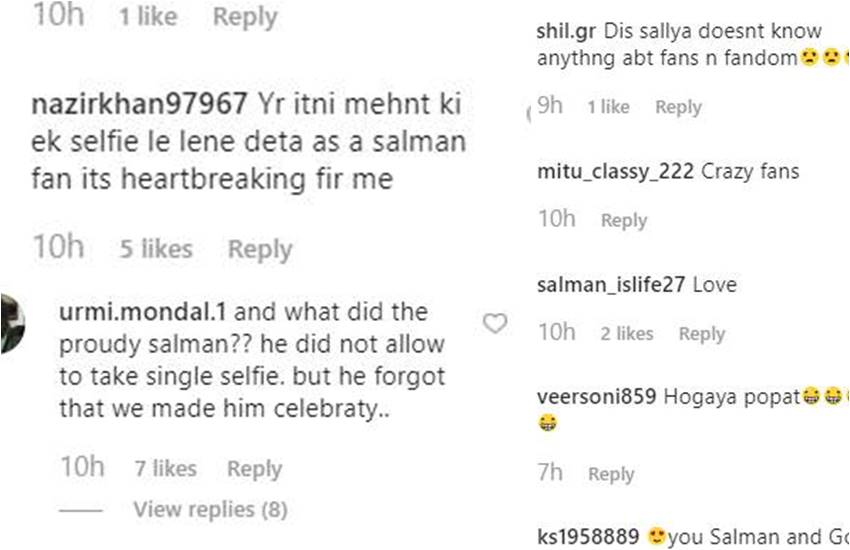Open veersoni859 user profile

596,397
